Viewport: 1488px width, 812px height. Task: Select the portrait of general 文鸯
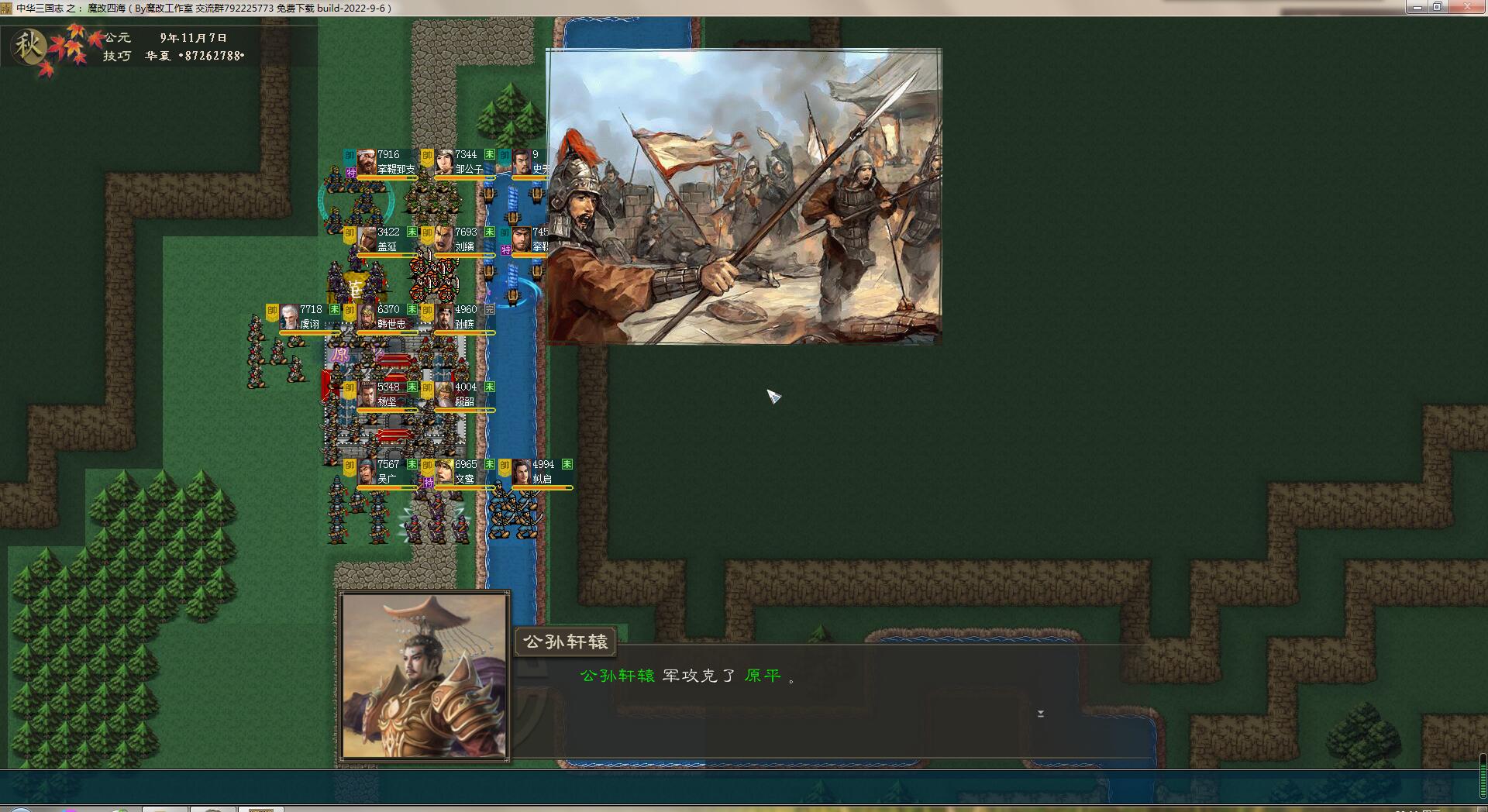click(x=444, y=472)
